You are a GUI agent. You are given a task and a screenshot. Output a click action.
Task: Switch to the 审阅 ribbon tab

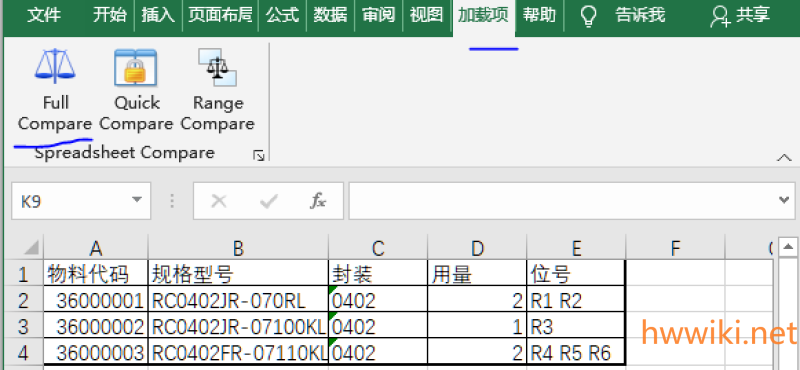click(x=379, y=15)
